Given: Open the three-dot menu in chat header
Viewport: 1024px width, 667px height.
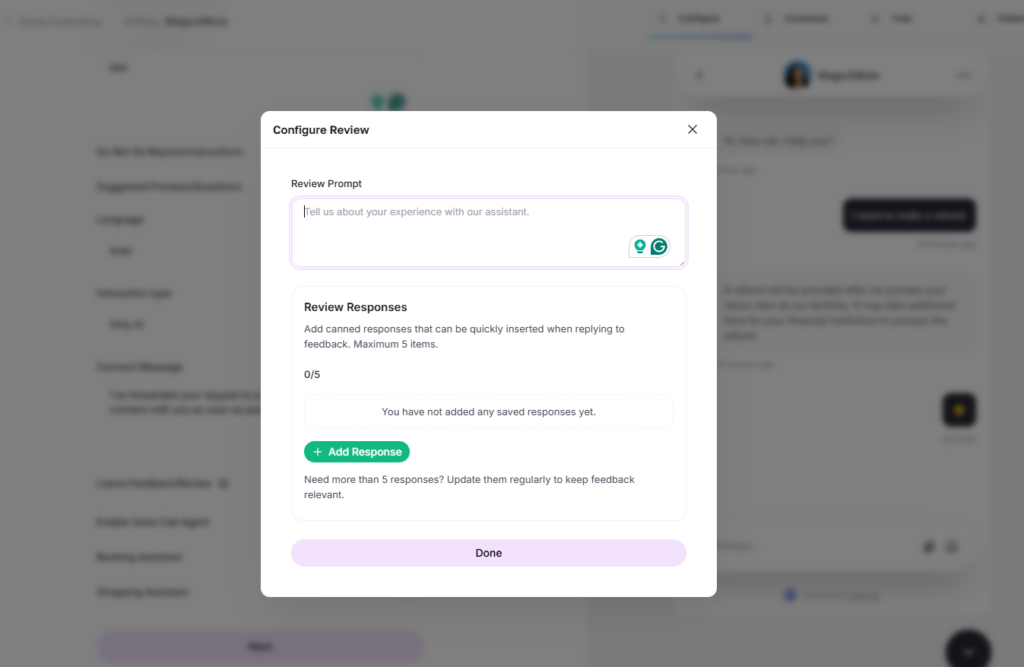Looking at the screenshot, I should pos(964,75).
